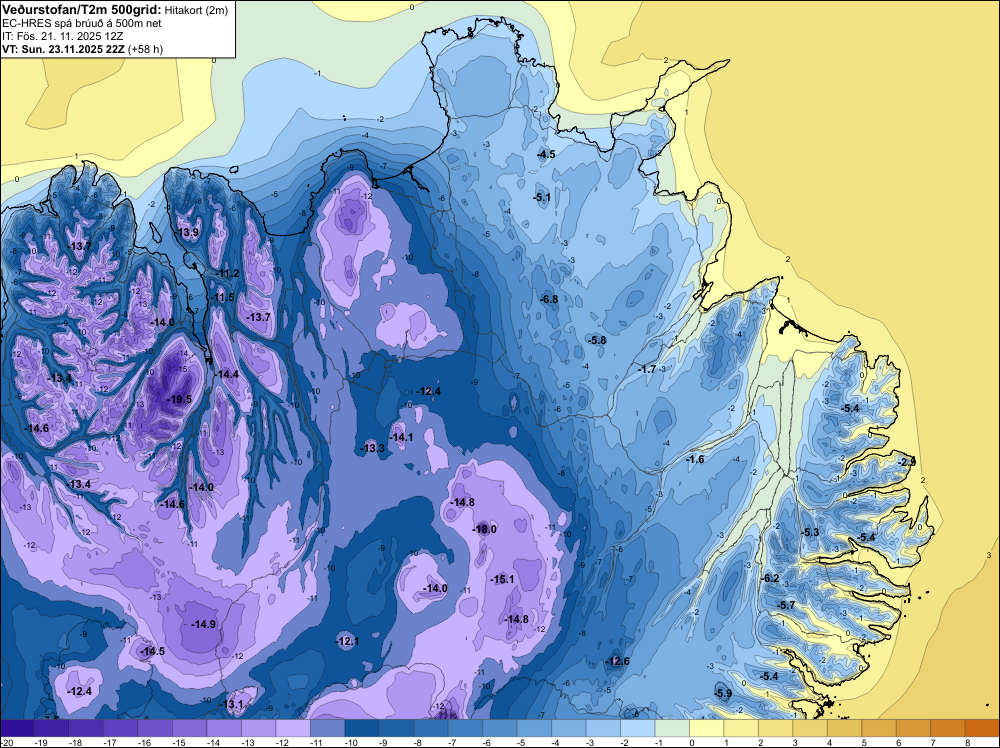The height and width of the screenshot is (748, 1000).
Task: Click the legend label '-20'
Action: click(x=8, y=743)
